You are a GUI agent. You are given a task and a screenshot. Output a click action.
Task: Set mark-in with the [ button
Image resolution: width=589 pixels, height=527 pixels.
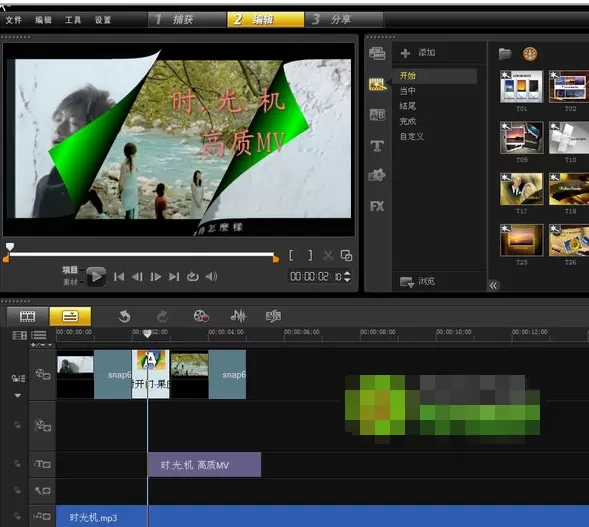[x=291, y=255]
